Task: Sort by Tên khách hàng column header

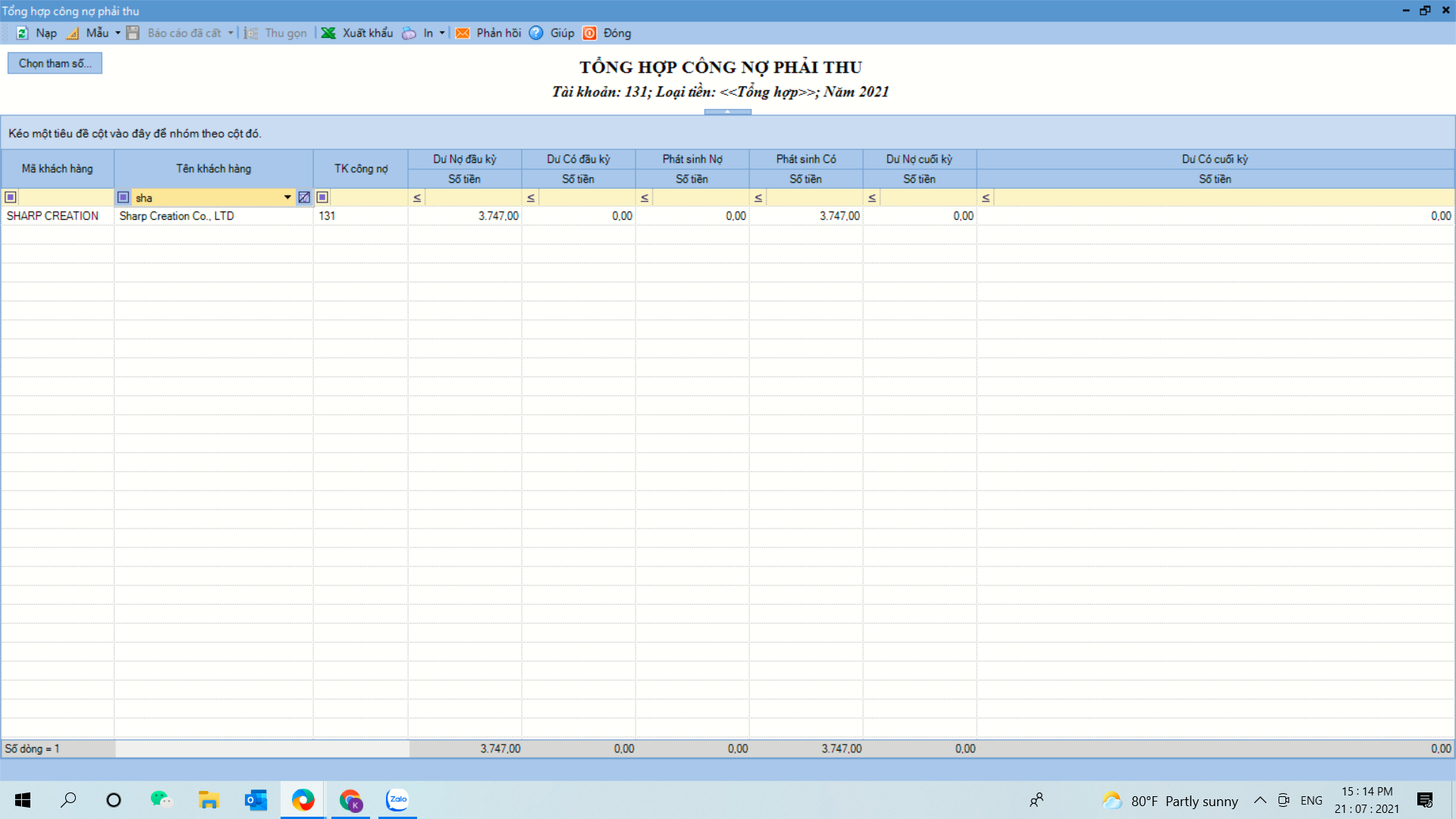Action: tap(213, 168)
